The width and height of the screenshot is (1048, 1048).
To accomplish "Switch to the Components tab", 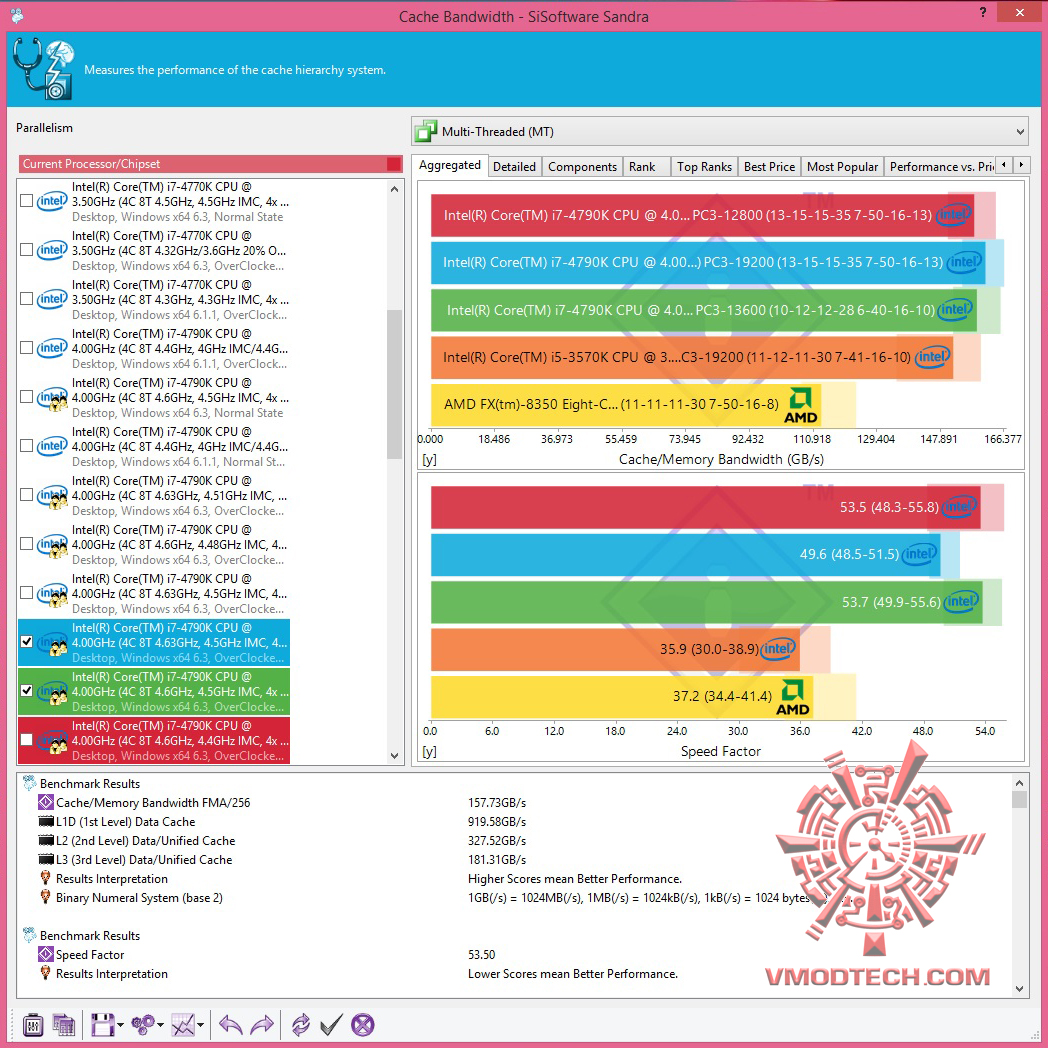I will coord(582,166).
